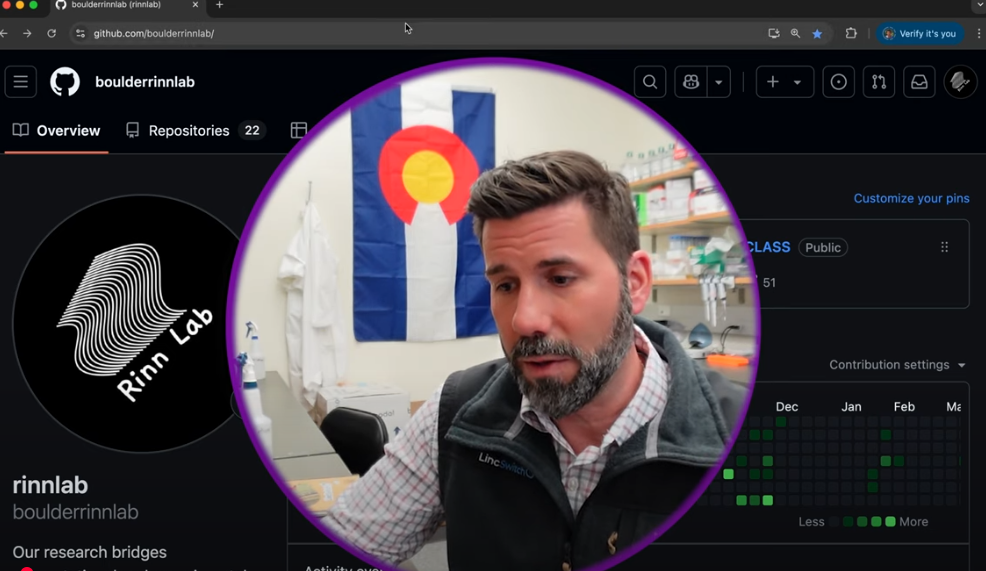This screenshot has width=986, height=571.
Task: Click the GitHub Octocat logo
Action: pyautogui.click(x=65, y=82)
